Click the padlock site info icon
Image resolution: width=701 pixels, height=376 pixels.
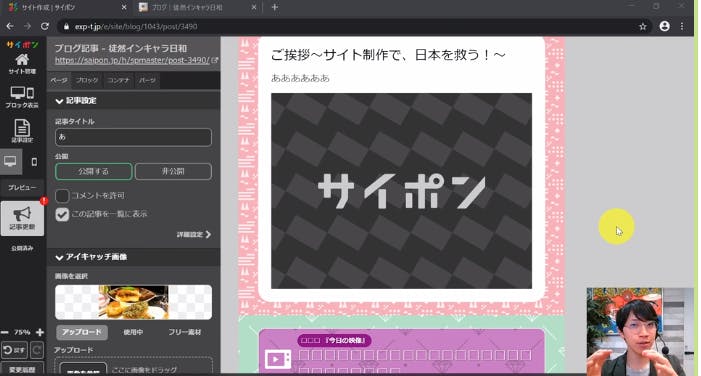tap(67, 27)
